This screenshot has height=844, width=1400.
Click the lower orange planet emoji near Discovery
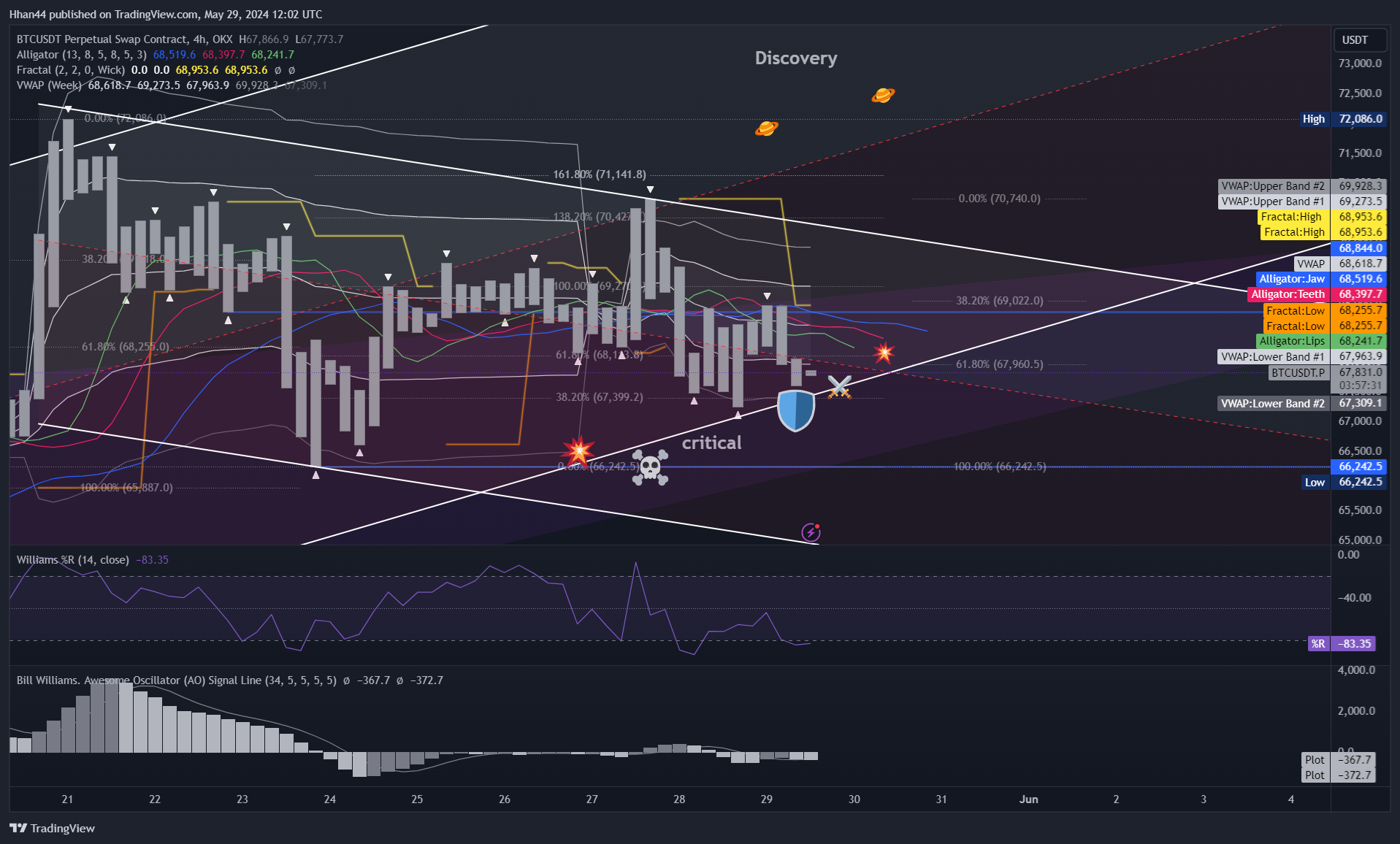766,128
